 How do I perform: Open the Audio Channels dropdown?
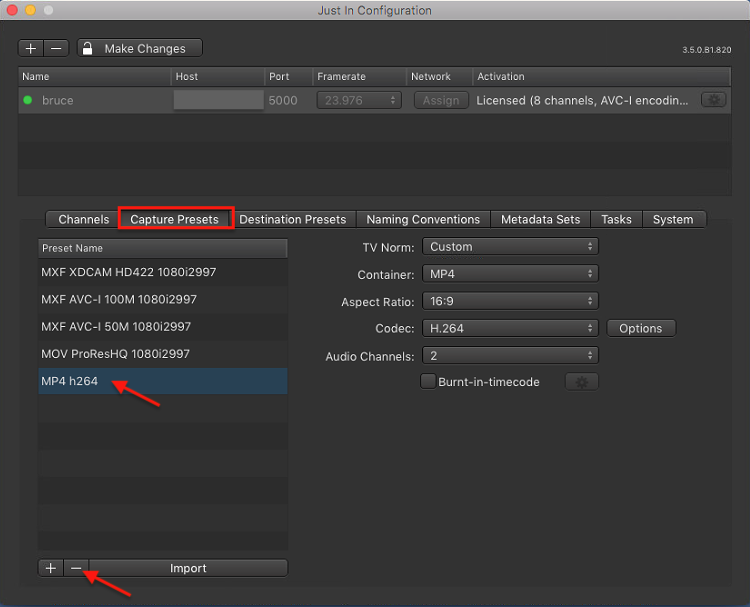tap(510, 356)
